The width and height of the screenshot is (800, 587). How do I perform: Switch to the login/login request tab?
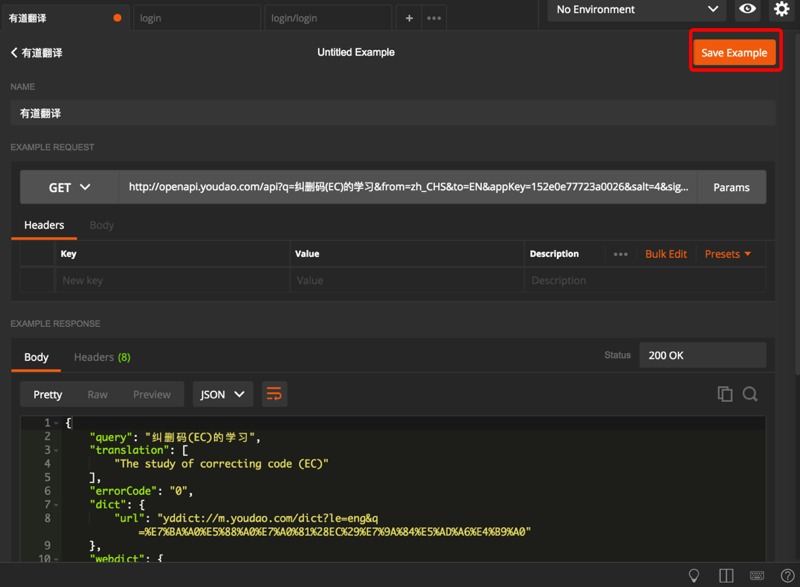tap(328, 18)
